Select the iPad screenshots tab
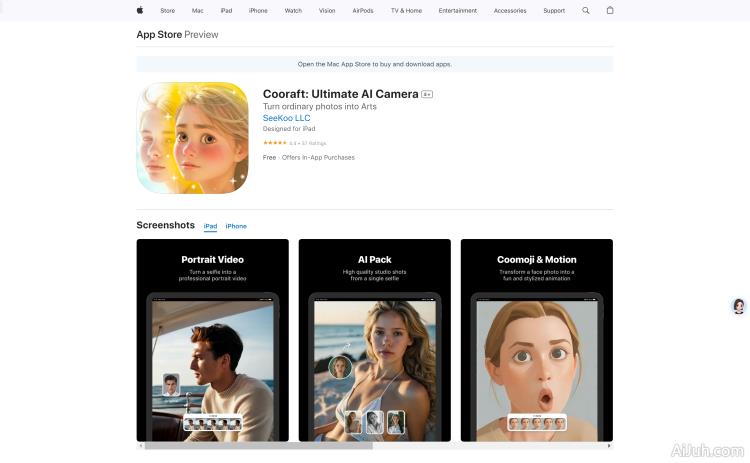Image resolution: width=750 pixels, height=463 pixels. [210, 226]
